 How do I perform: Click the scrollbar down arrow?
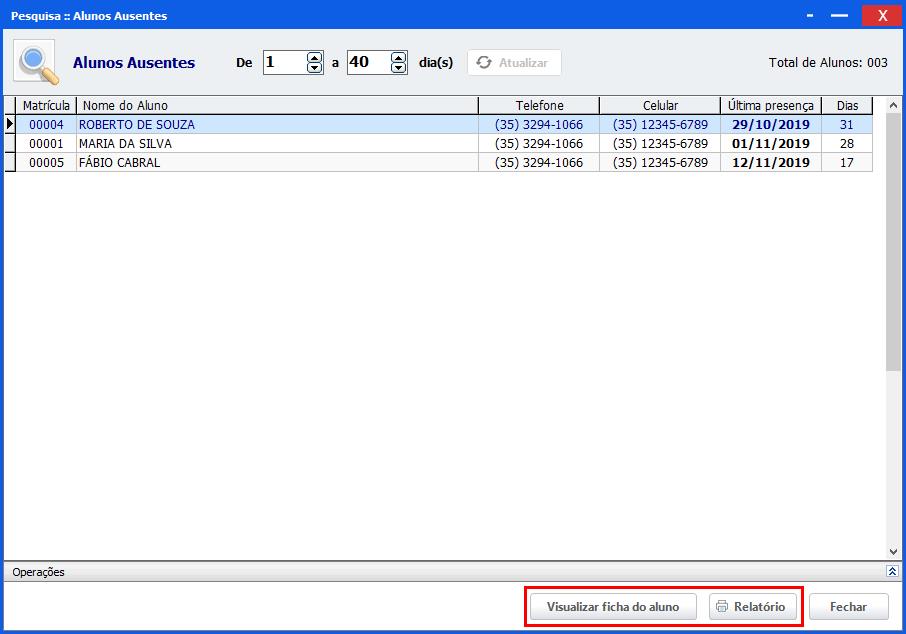pos(893,552)
